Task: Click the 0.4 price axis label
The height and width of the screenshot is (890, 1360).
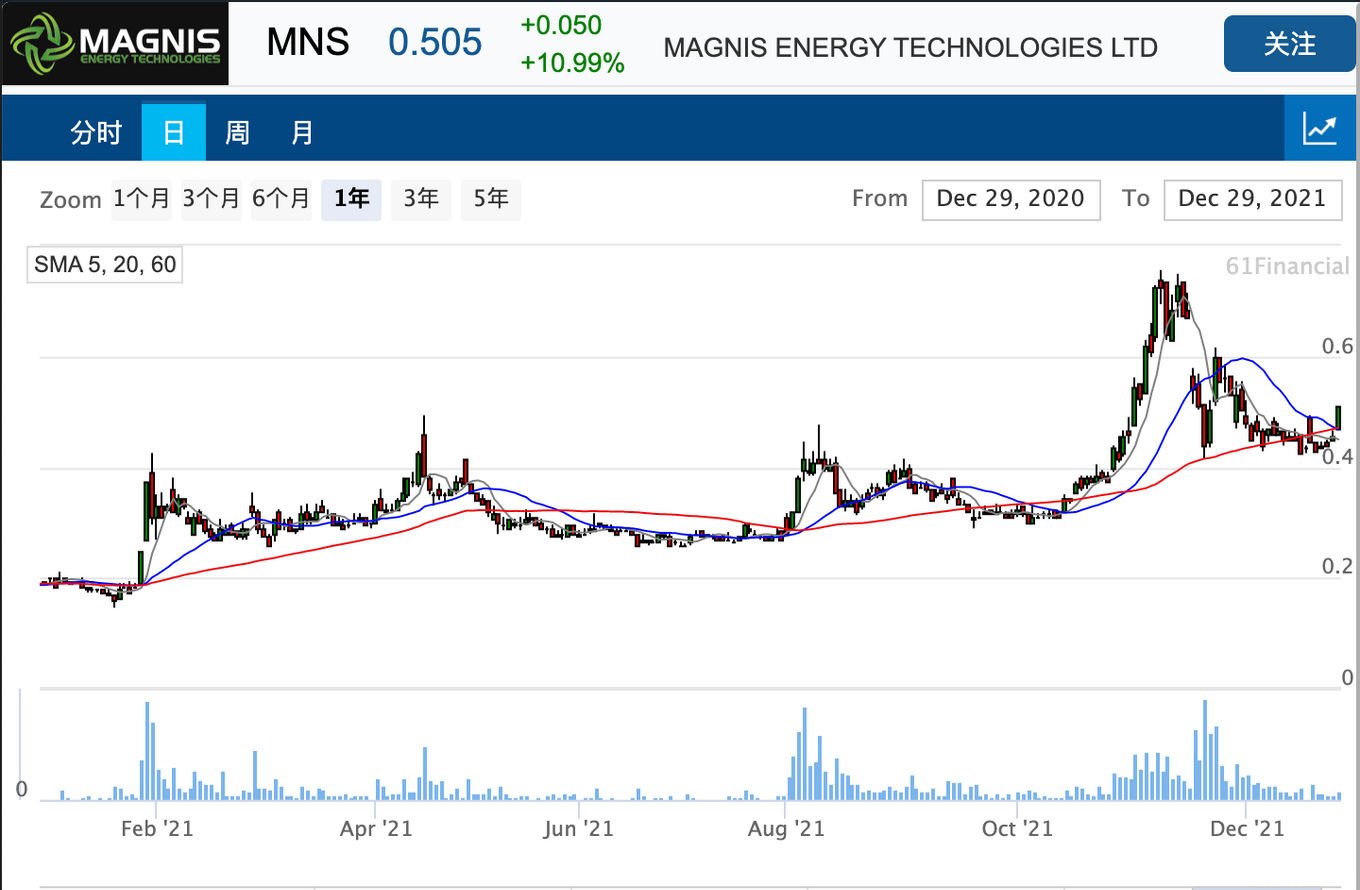Action: tap(1336, 457)
